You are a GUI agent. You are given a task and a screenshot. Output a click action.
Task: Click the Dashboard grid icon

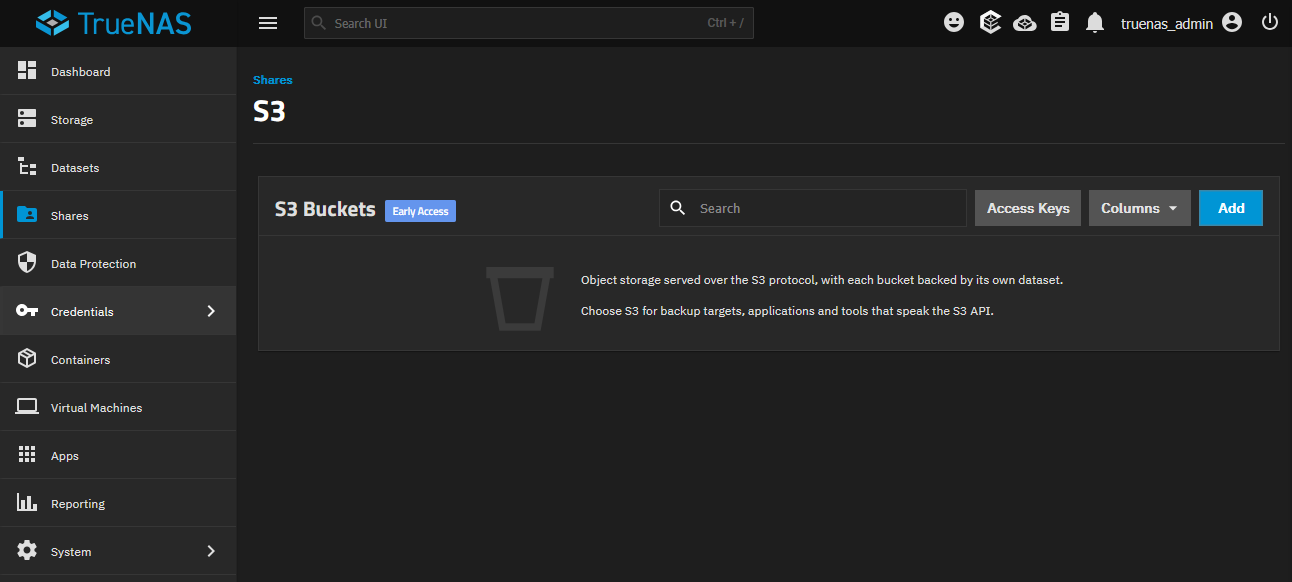click(27, 71)
